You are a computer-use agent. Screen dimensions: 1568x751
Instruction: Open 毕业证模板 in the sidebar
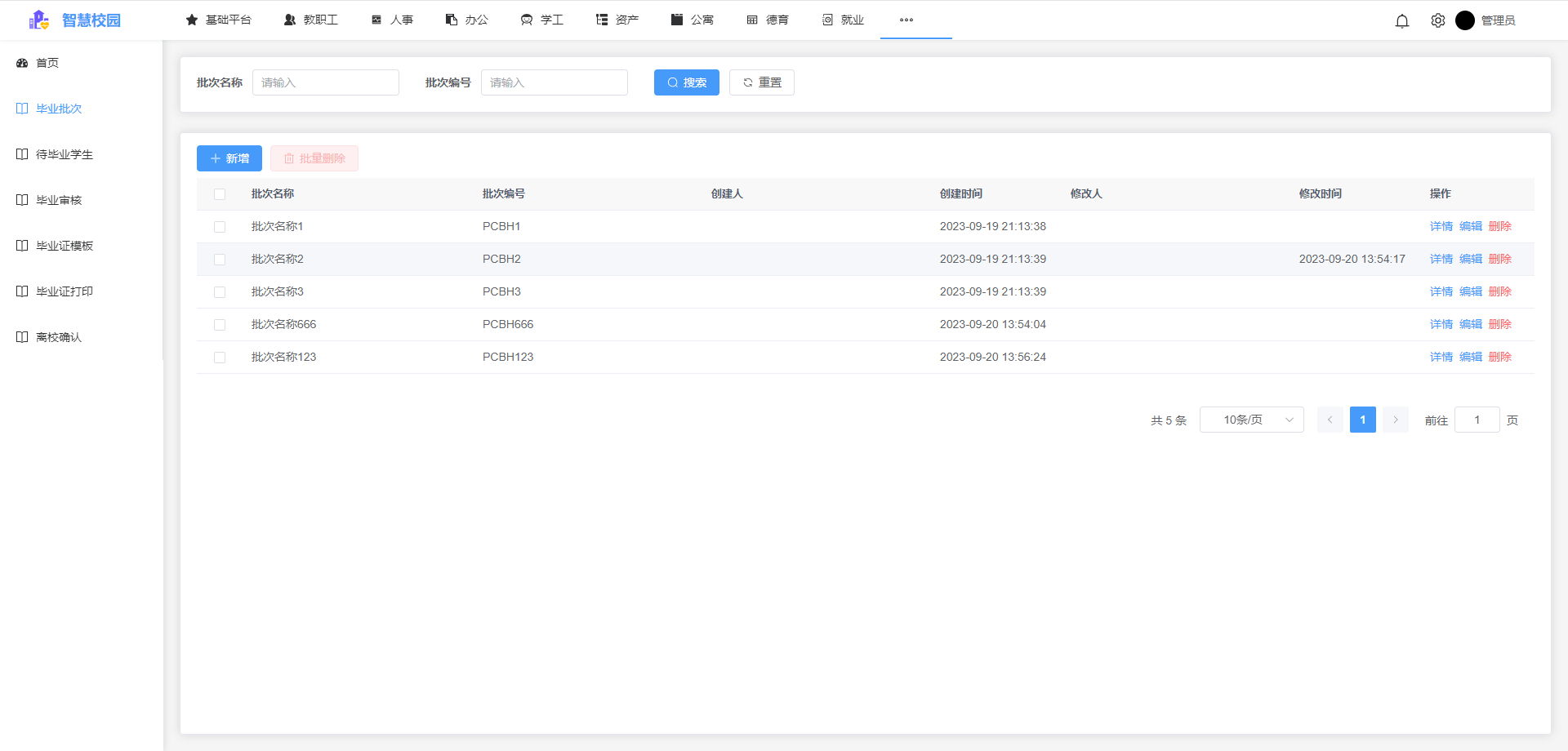point(64,246)
